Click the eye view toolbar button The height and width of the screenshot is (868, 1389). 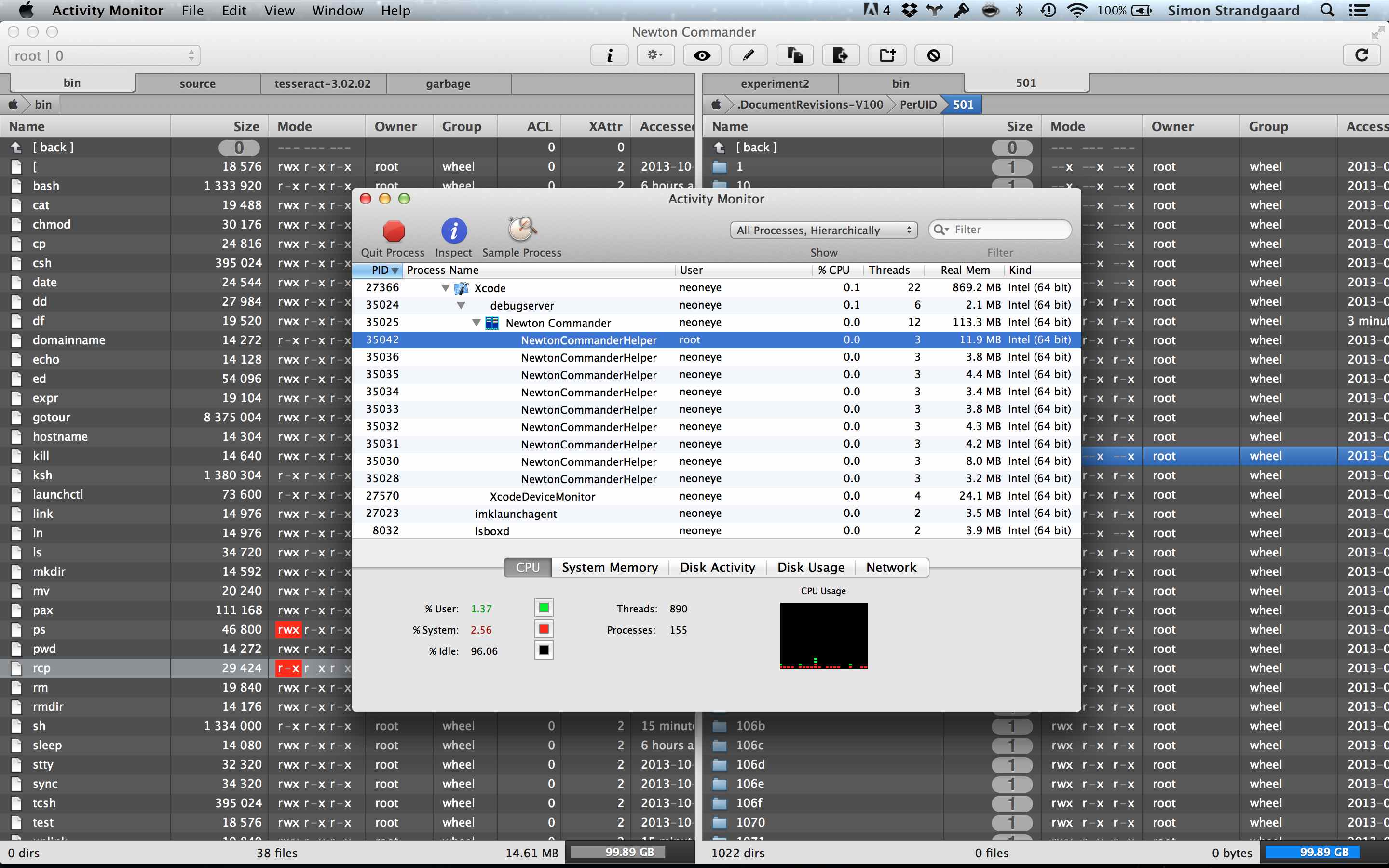tap(702, 55)
